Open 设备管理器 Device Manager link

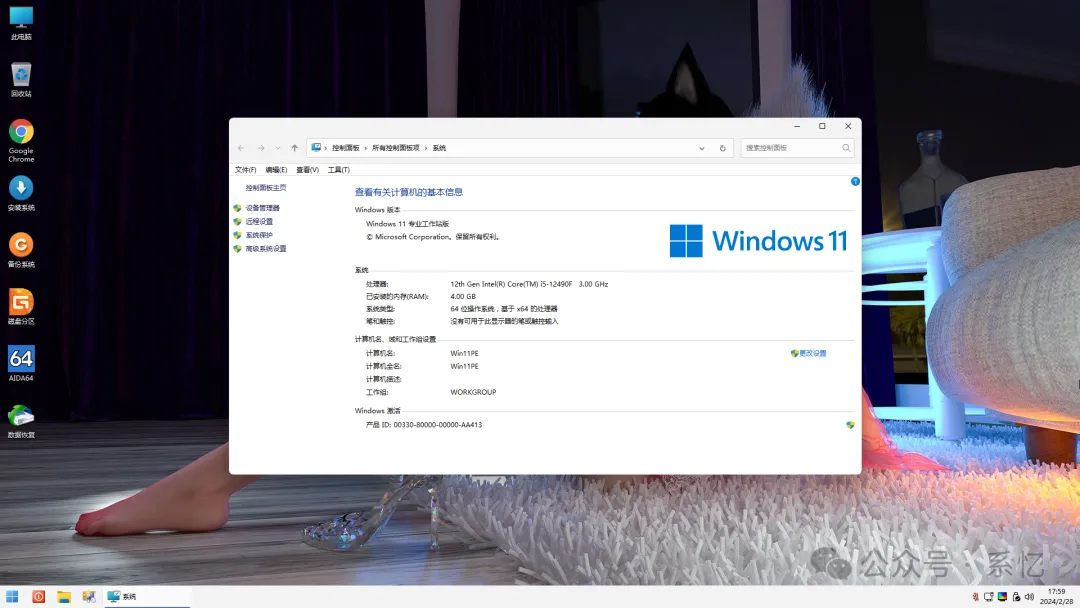pyautogui.click(x=262, y=208)
